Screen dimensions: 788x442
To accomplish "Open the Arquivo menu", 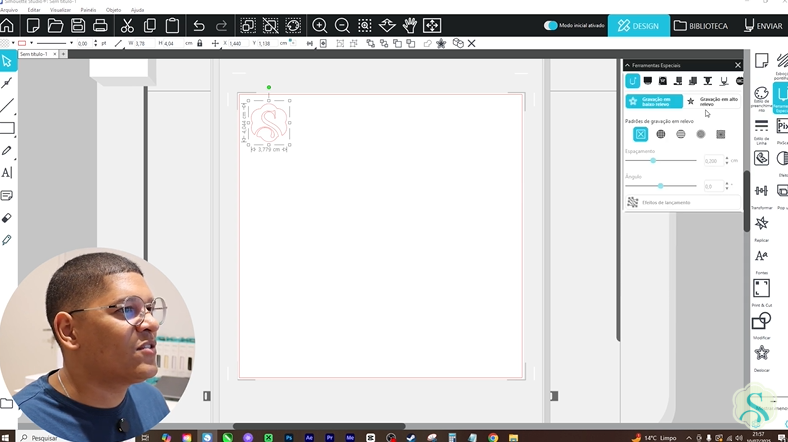I will (x=9, y=10).
